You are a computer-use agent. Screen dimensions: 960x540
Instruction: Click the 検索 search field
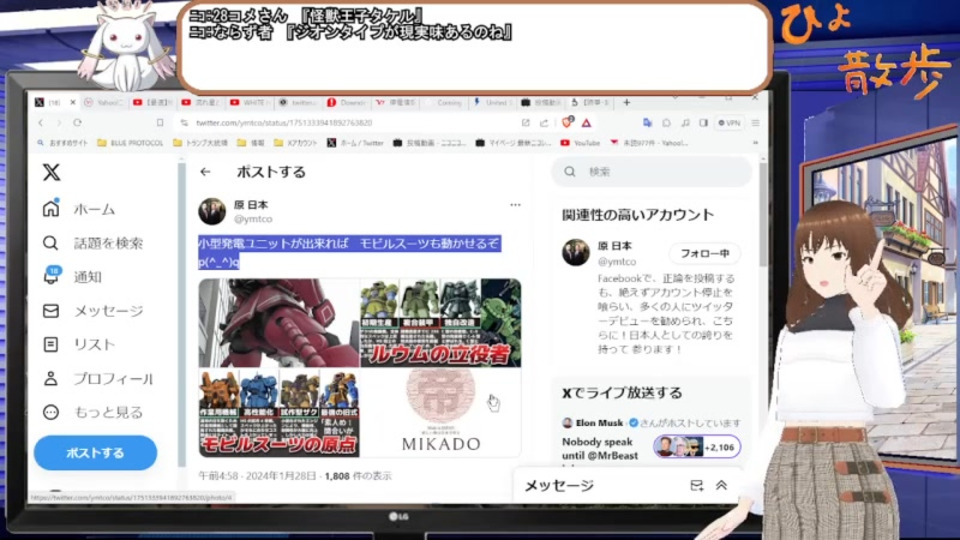coord(652,171)
